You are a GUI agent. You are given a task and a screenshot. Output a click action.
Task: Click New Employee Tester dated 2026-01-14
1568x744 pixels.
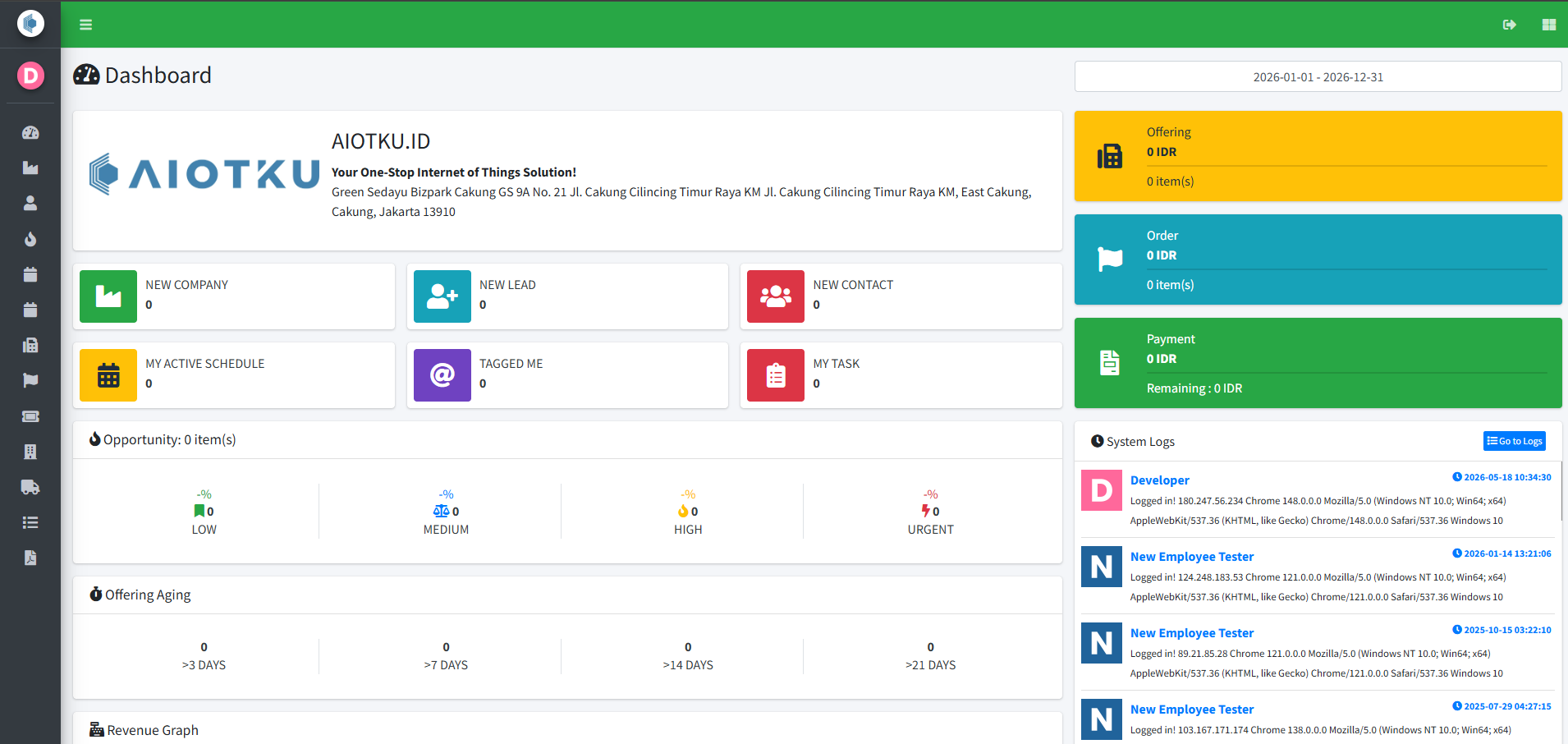click(x=1192, y=557)
